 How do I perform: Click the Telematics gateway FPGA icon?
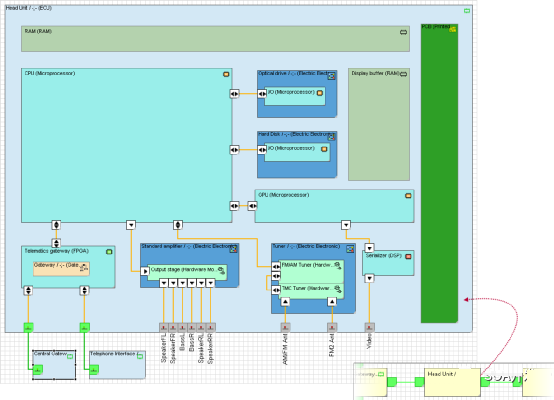pyautogui.click(x=109, y=252)
